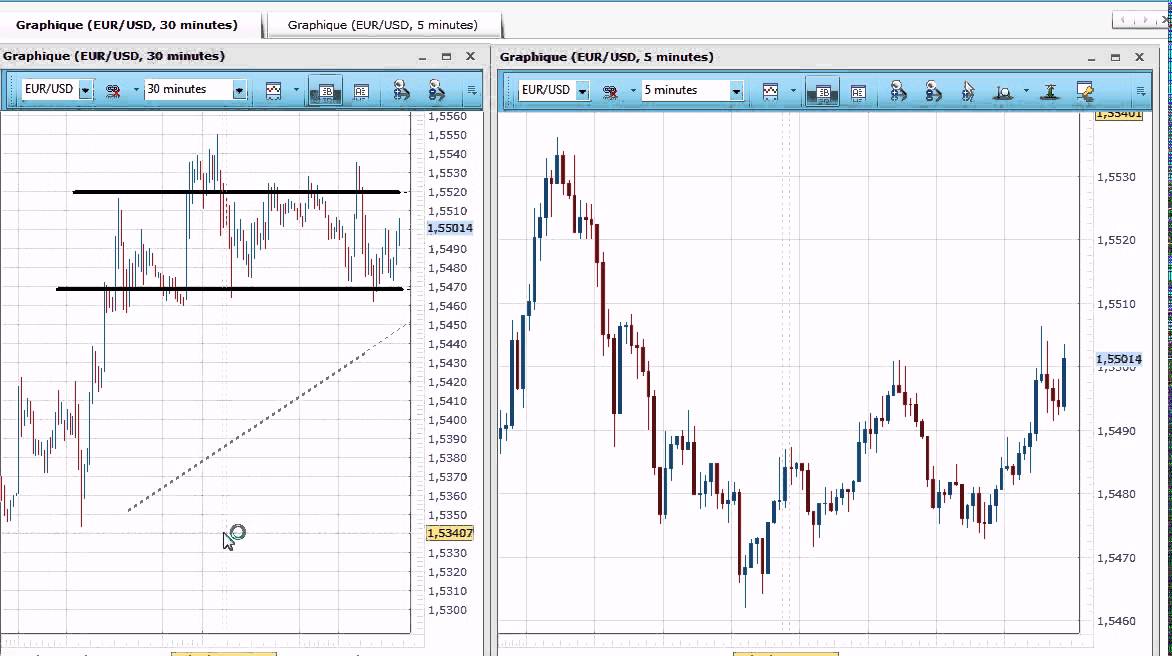This screenshot has height=656, width=1172.
Task: Expand arrow next to link icon, 5 minutes chart
Action: click(632, 90)
